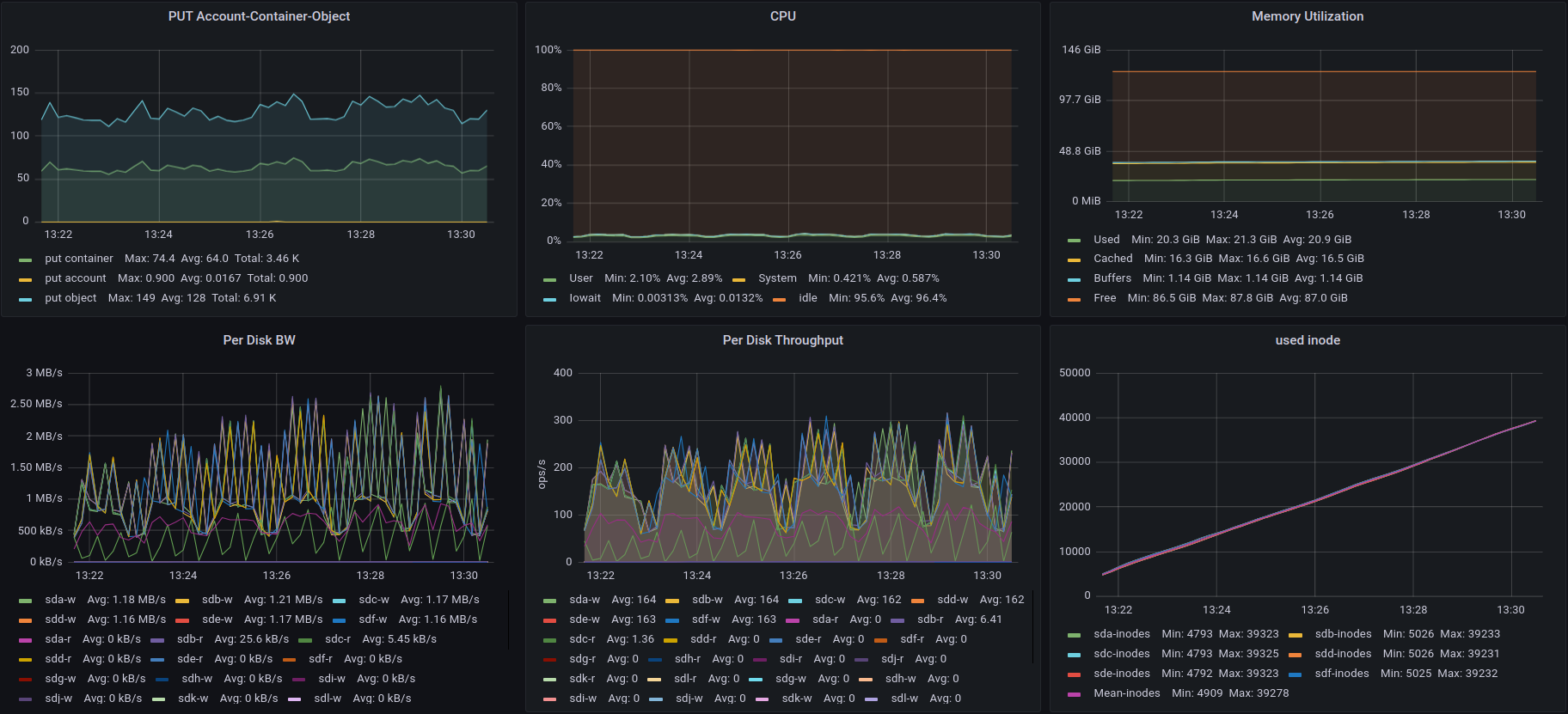Click the idle series color marker

click(x=780, y=299)
